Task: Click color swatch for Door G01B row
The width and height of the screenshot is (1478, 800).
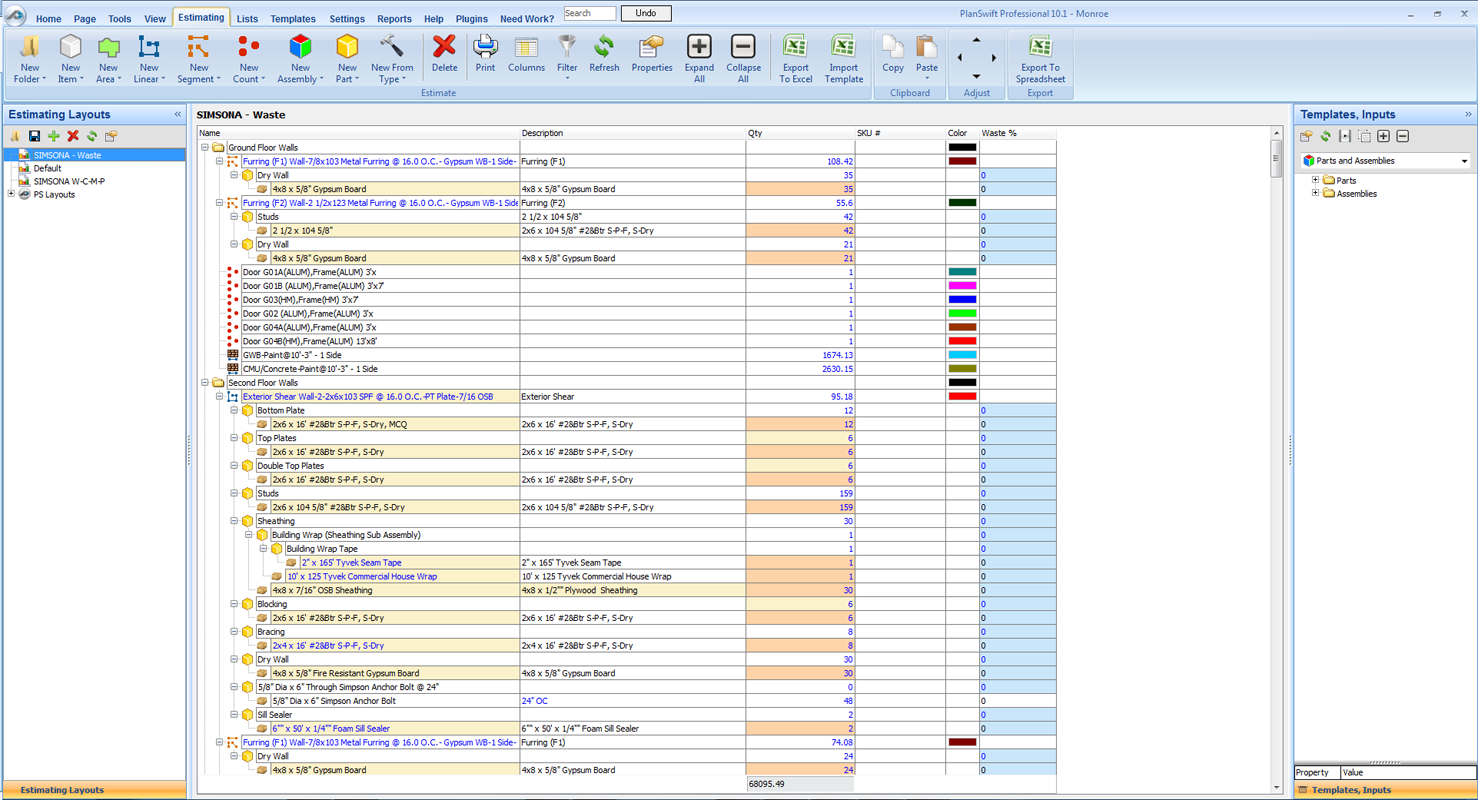Action: click(962, 286)
